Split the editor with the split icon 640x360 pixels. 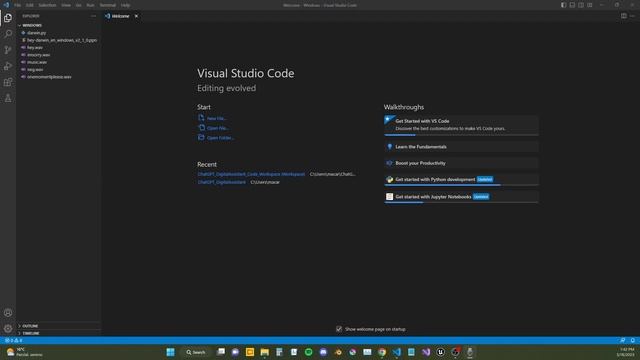click(624, 16)
